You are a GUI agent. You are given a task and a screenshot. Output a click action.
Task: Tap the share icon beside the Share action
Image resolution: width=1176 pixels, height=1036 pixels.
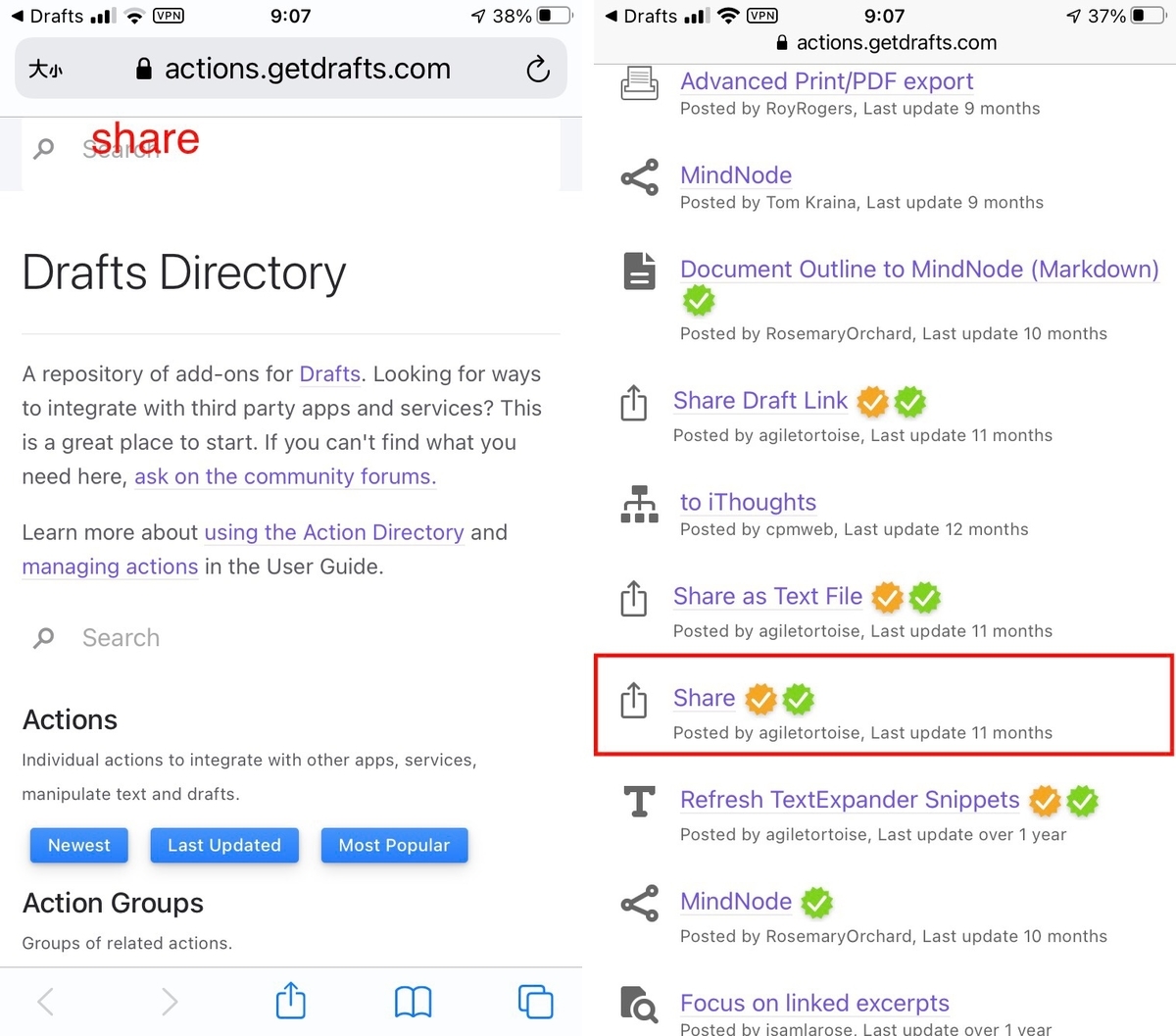[x=634, y=700]
